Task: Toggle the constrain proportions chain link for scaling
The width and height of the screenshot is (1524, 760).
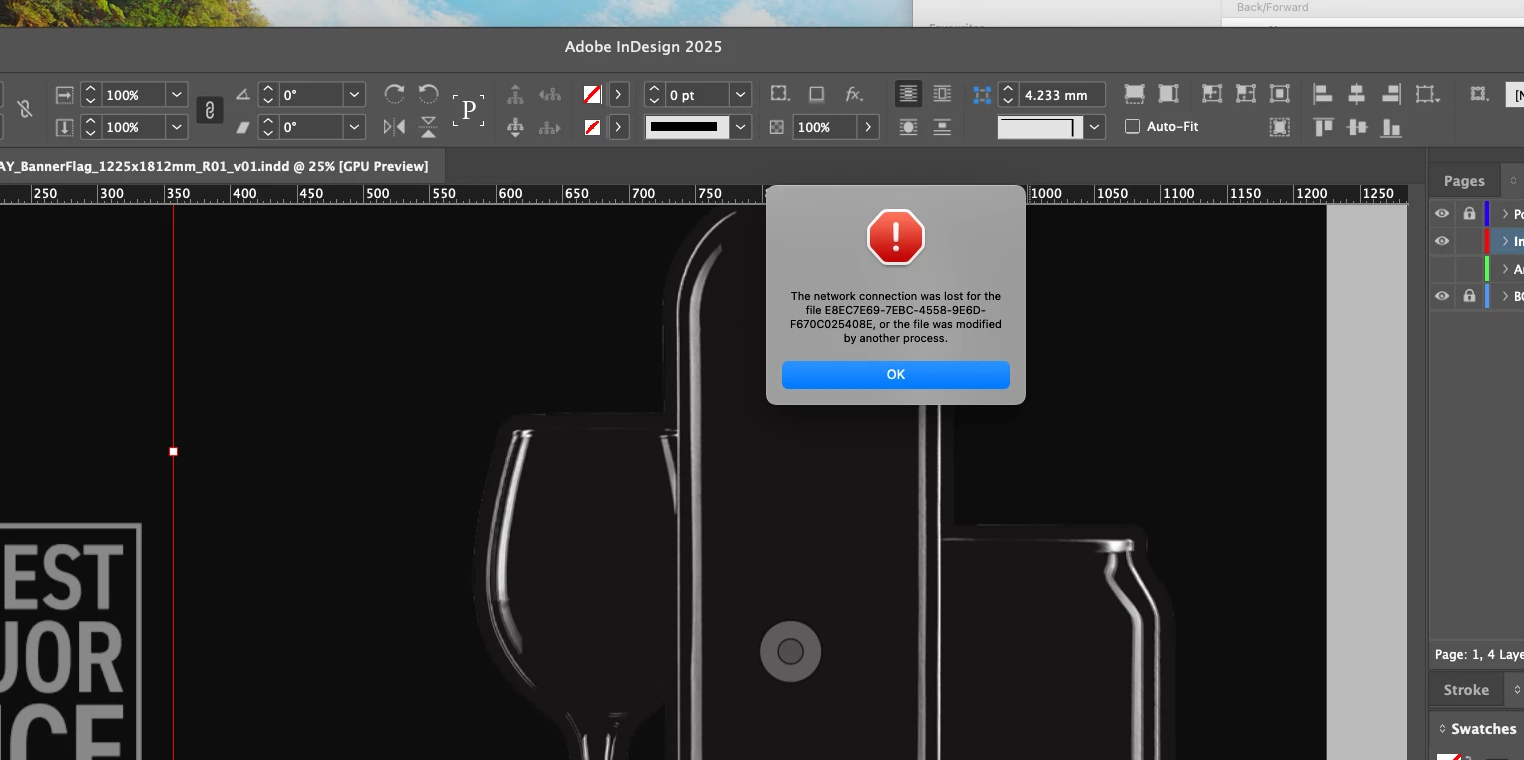Action: (209, 110)
